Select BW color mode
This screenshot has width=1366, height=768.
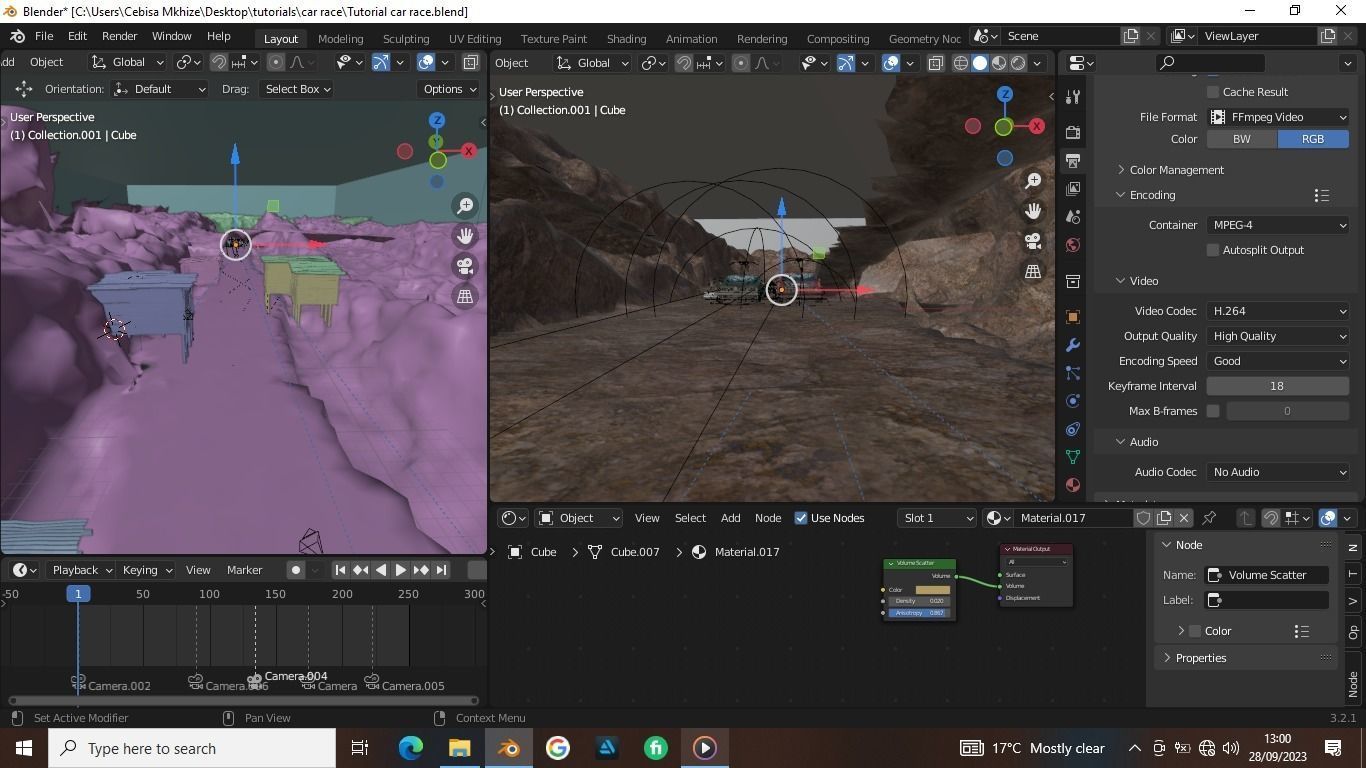(1241, 139)
